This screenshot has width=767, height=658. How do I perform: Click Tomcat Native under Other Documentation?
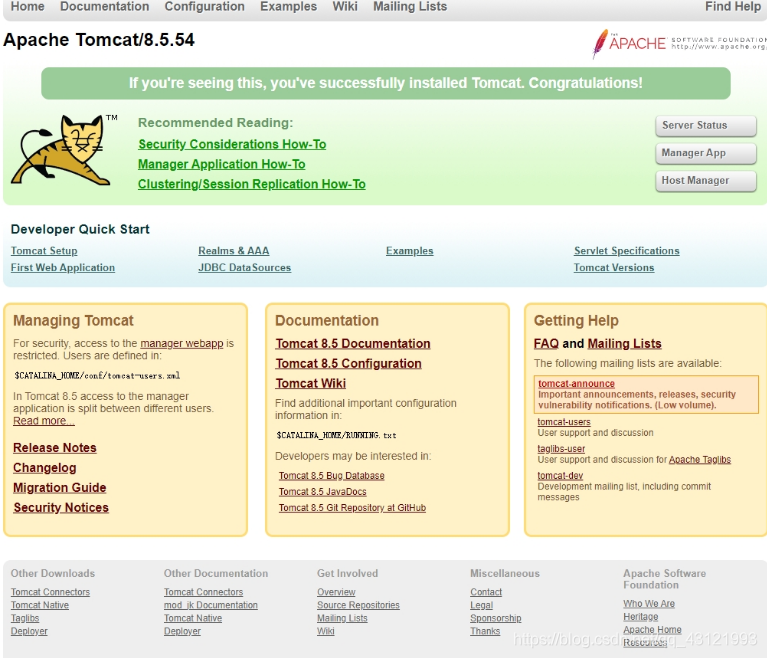[x=193, y=618]
